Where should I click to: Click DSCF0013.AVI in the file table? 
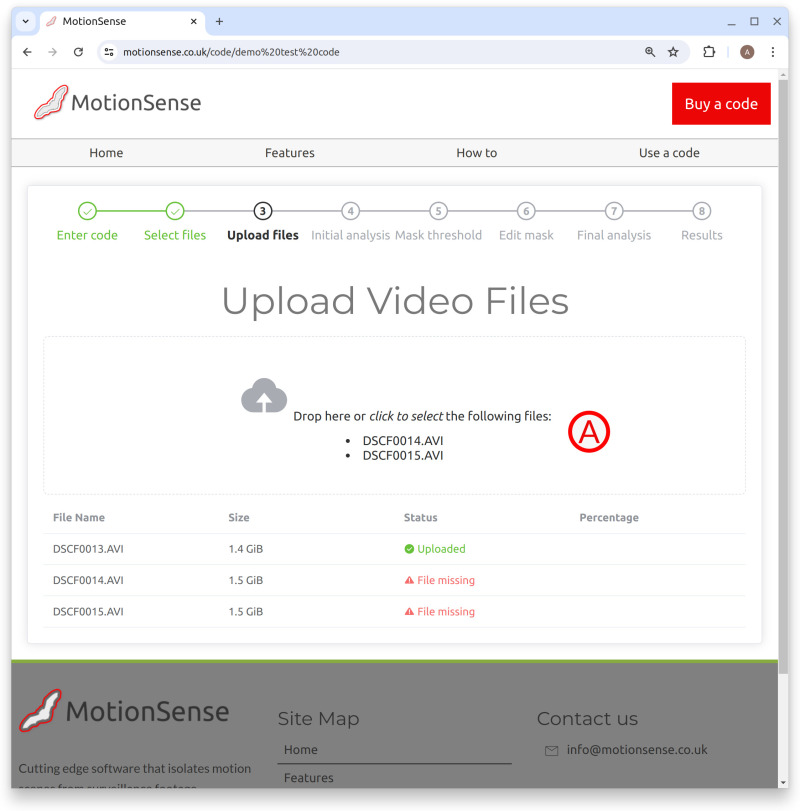(x=88, y=549)
